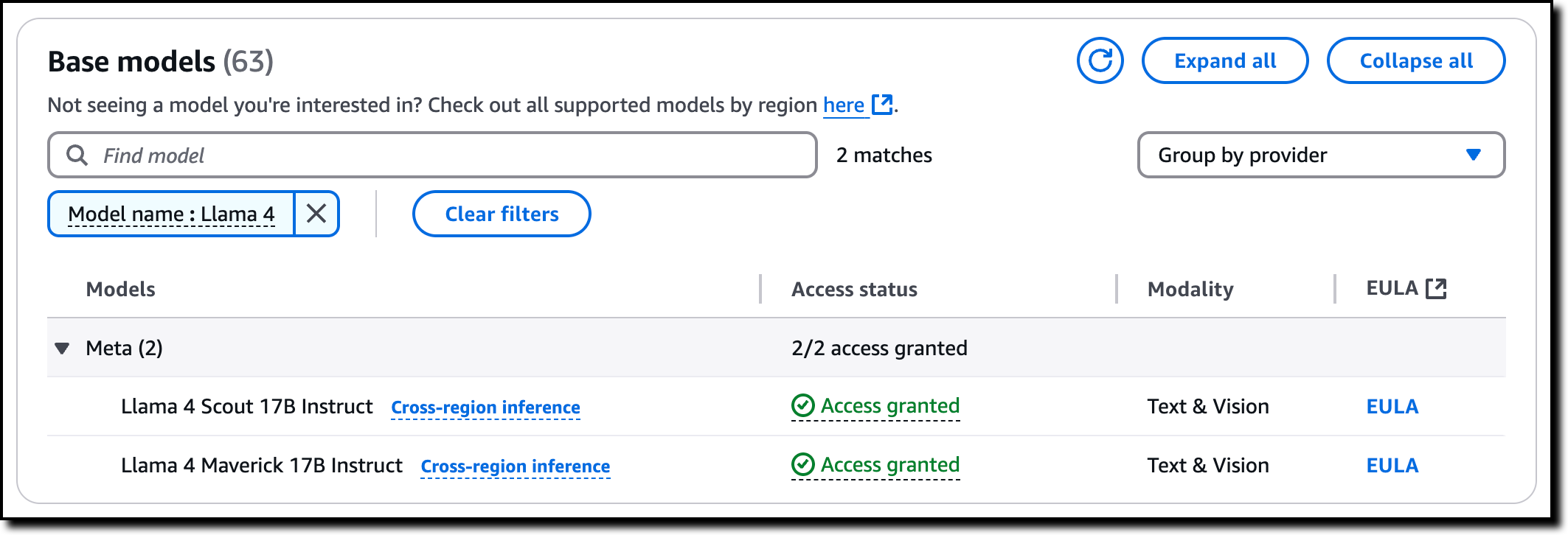1568x535 pixels.
Task: Open the 'here' supported models link
Action: pyautogui.click(x=843, y=105)
